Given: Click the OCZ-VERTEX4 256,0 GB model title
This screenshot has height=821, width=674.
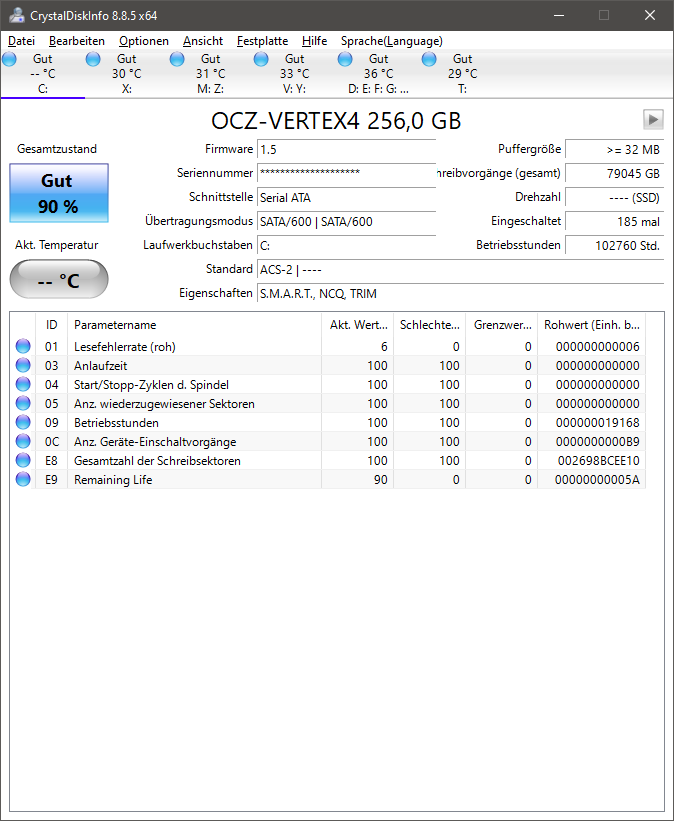Looking at the screenshot, I should (336, 121).
